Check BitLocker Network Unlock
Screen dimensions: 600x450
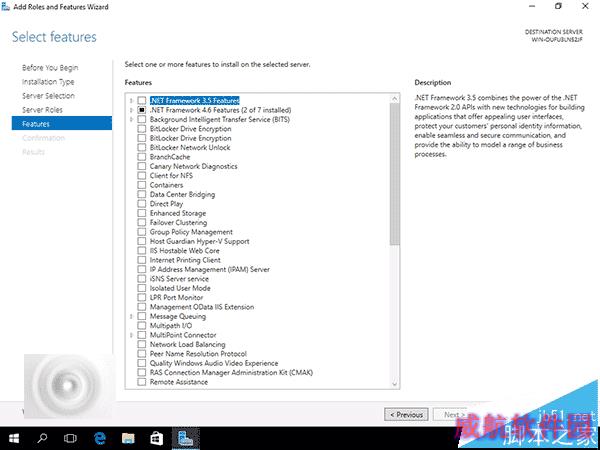pyautogui.click(x=142, y=147)
